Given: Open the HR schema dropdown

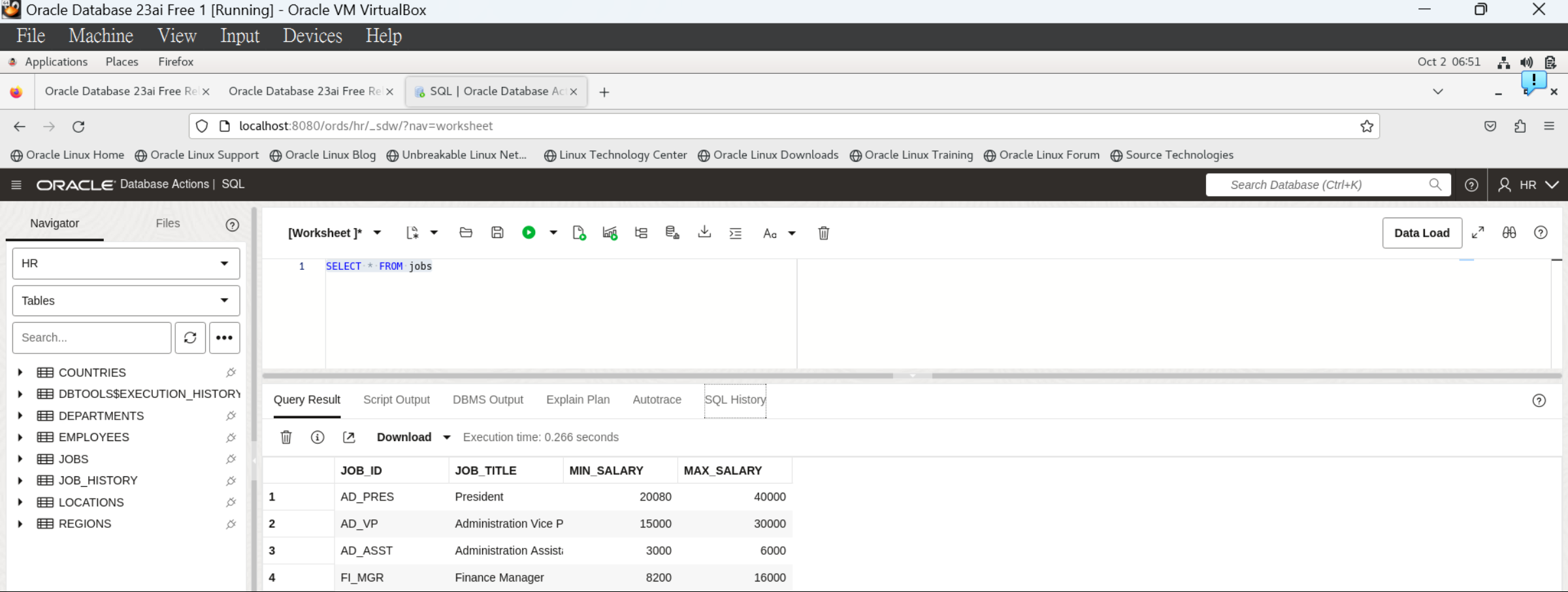Looking at the screenshot, I should (126, 263).
